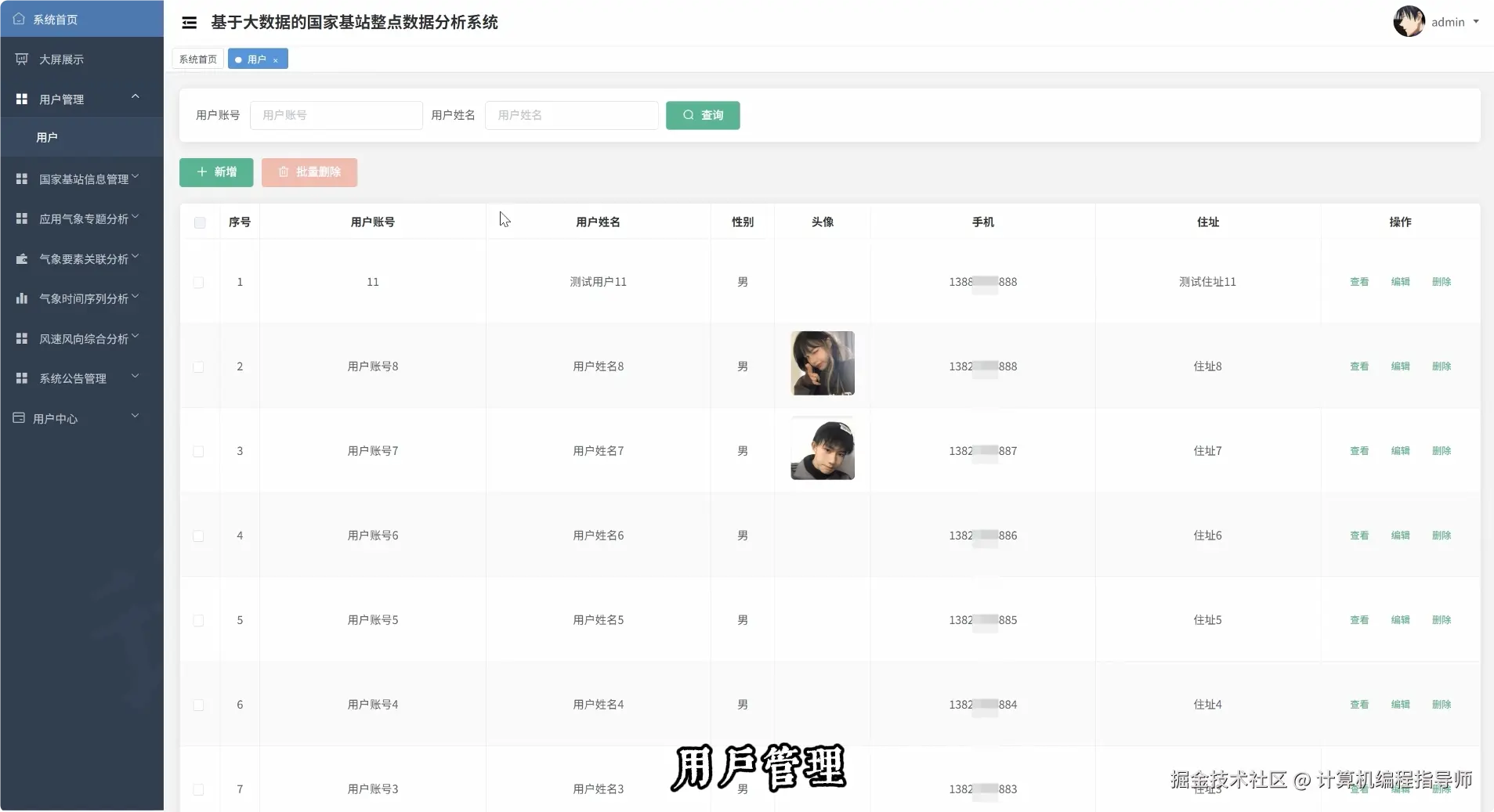Expand the 应用气象专题分析 menu
Screen dimensions: 1494x812
pos(135,217)
